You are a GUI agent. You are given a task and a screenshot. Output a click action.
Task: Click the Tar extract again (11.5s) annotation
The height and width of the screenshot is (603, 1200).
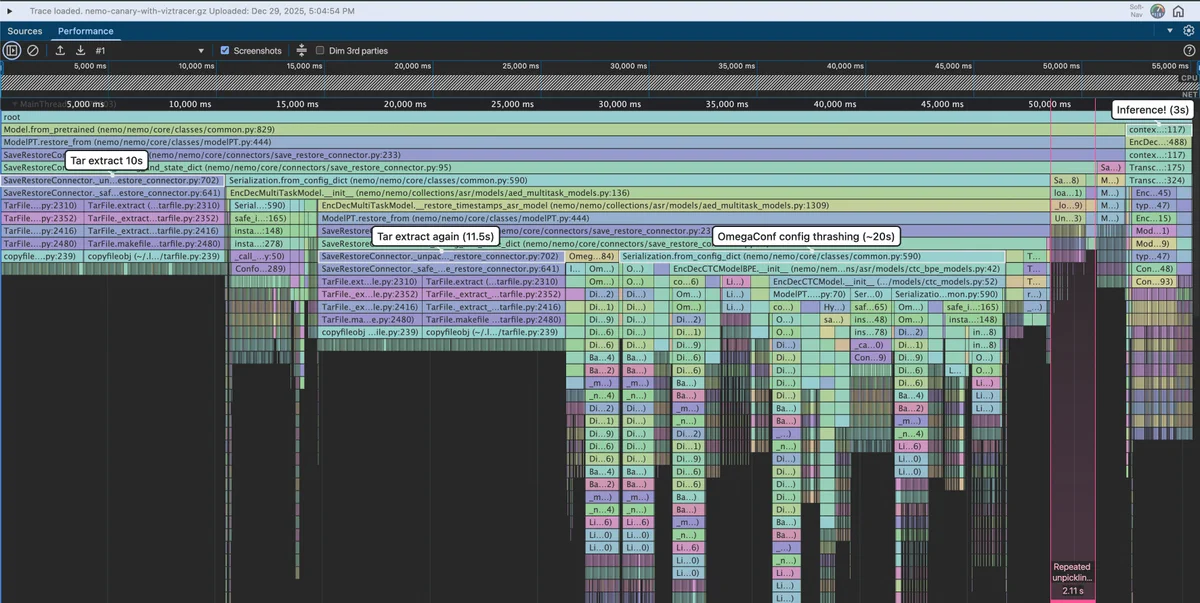[435, 236]
